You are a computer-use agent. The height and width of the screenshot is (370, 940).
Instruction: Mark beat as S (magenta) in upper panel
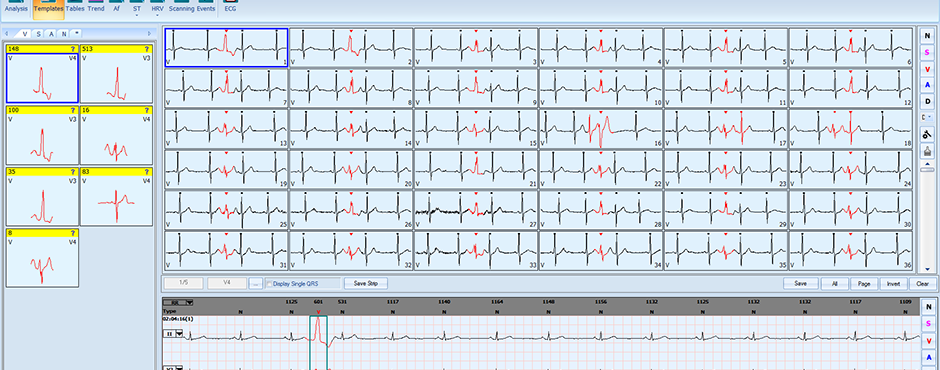pos(927,52)
